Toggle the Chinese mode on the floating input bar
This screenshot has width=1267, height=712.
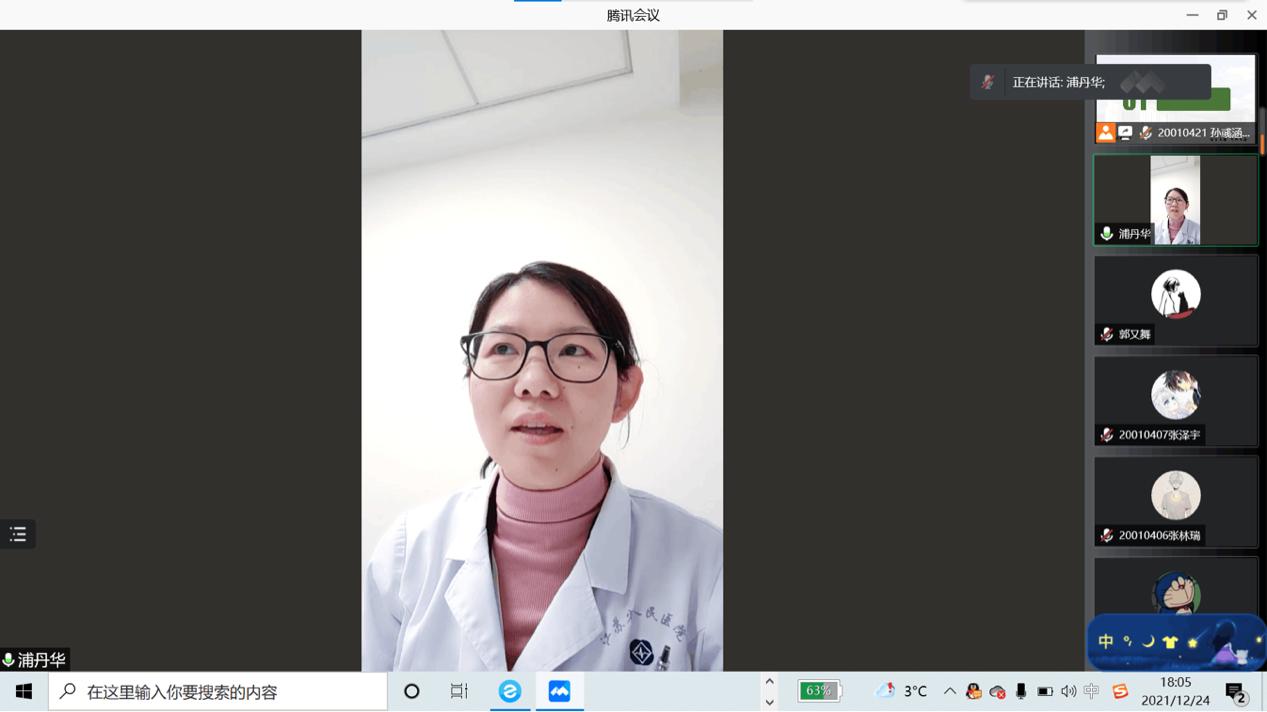pyautogui.click(x=1106, y=642)
